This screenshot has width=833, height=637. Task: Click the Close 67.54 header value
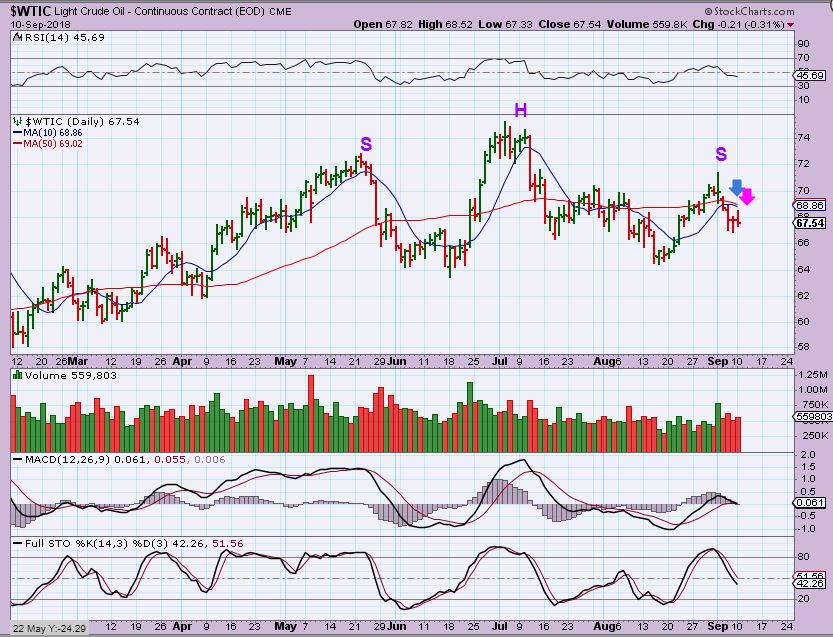point(570,24)
